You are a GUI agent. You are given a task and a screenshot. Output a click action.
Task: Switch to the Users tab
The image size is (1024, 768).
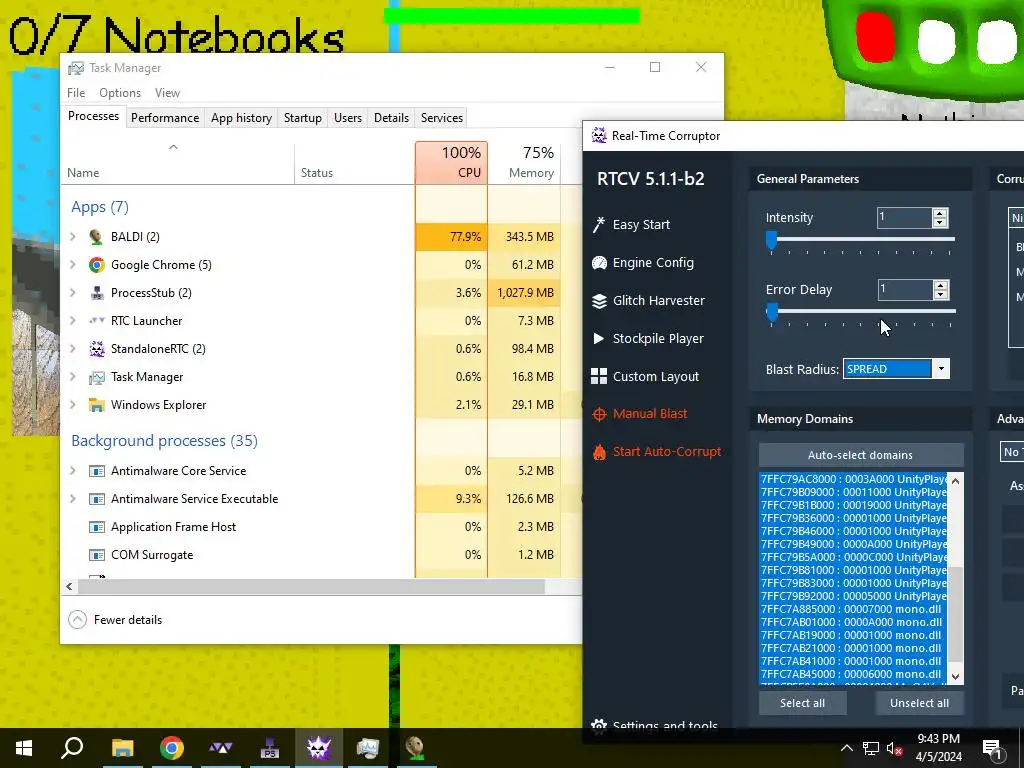(x=347, y=118)
